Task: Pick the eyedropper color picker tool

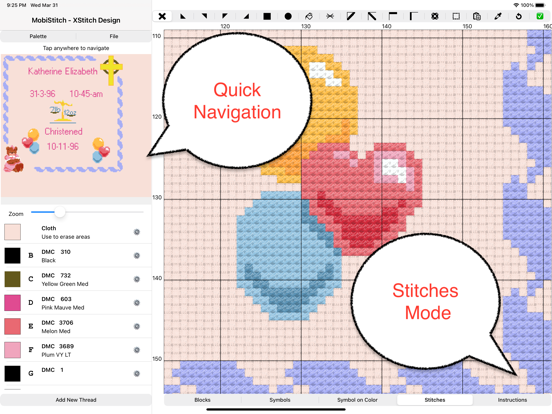Action: click(x=498, y=16)
